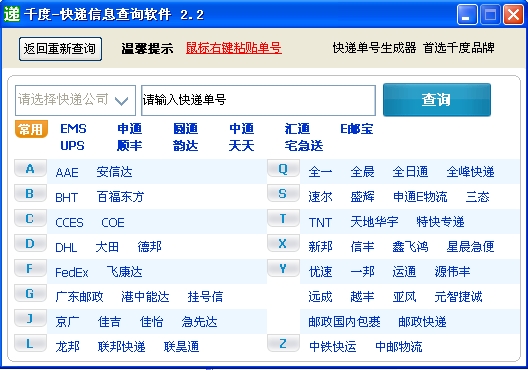Click the letter X index button
This screenshot has height=370, width=528.
283,243
